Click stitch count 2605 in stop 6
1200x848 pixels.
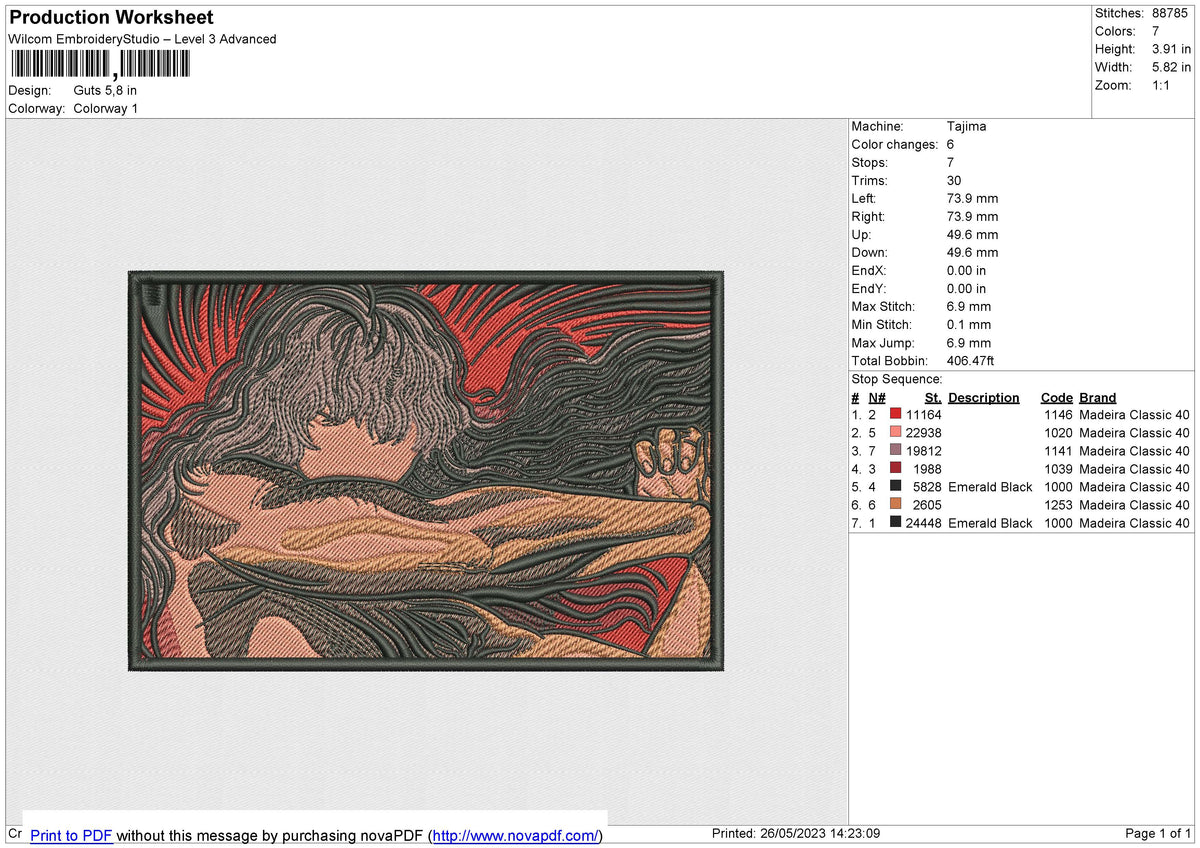point(927,504)
